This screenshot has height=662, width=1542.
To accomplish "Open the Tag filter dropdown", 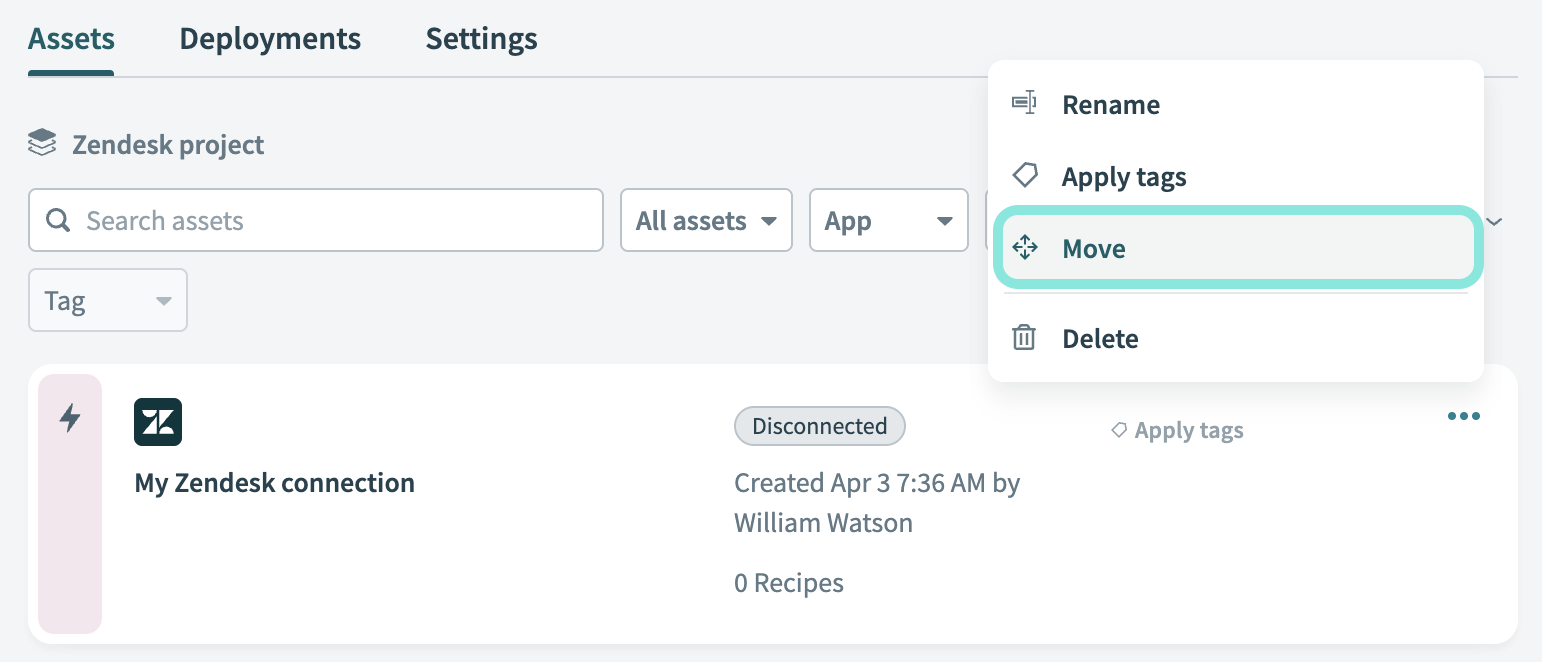I will click(x=108, y=300).
